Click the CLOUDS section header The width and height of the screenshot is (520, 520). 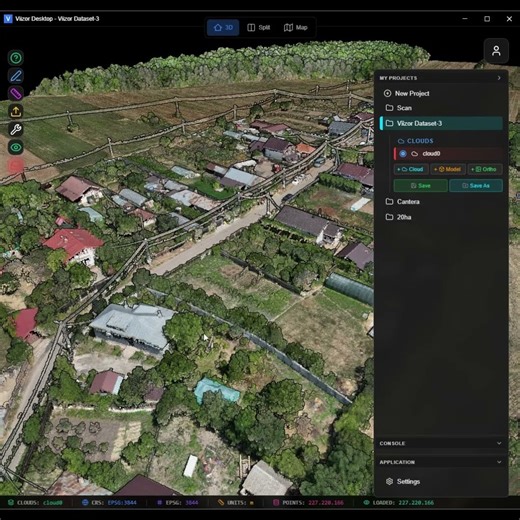415,141
